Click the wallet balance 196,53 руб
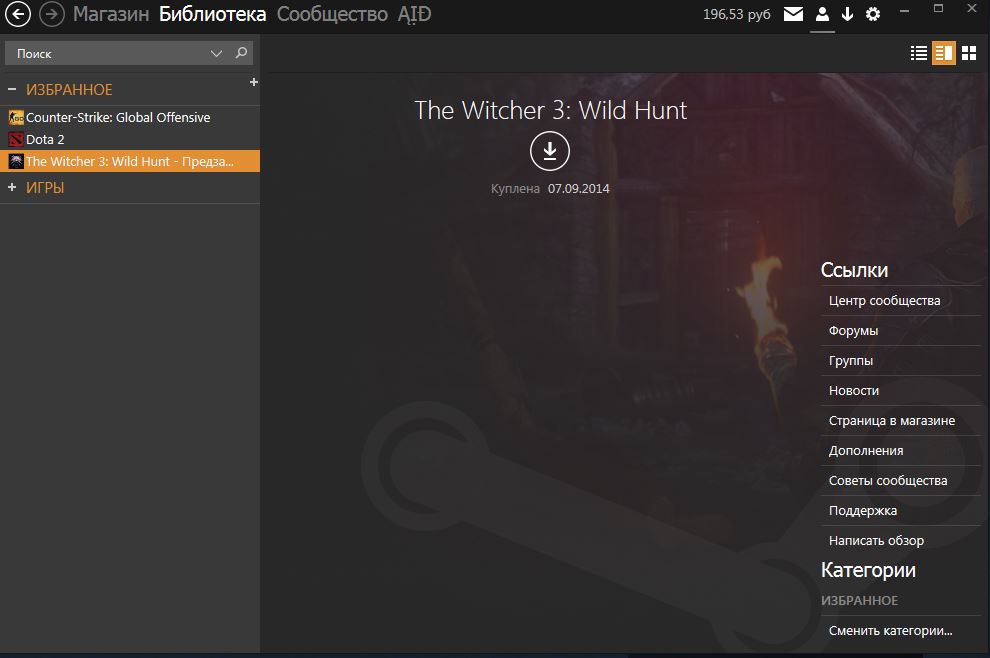The height and width of the screenshot is (658, 990). click(737, 14)
